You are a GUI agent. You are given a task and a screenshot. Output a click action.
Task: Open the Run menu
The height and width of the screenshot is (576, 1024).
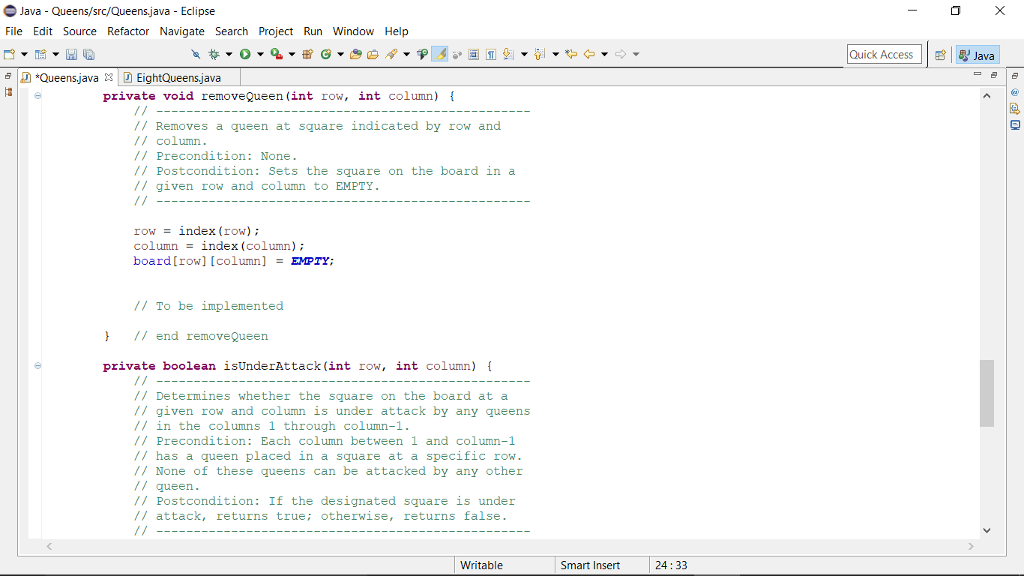[313, 31]
